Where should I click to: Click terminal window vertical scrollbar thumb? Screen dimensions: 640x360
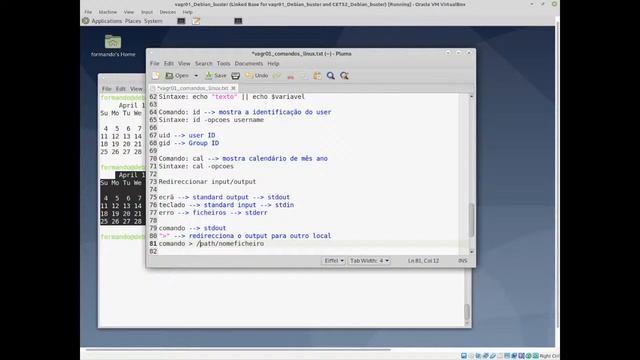(x=467, y=312)
